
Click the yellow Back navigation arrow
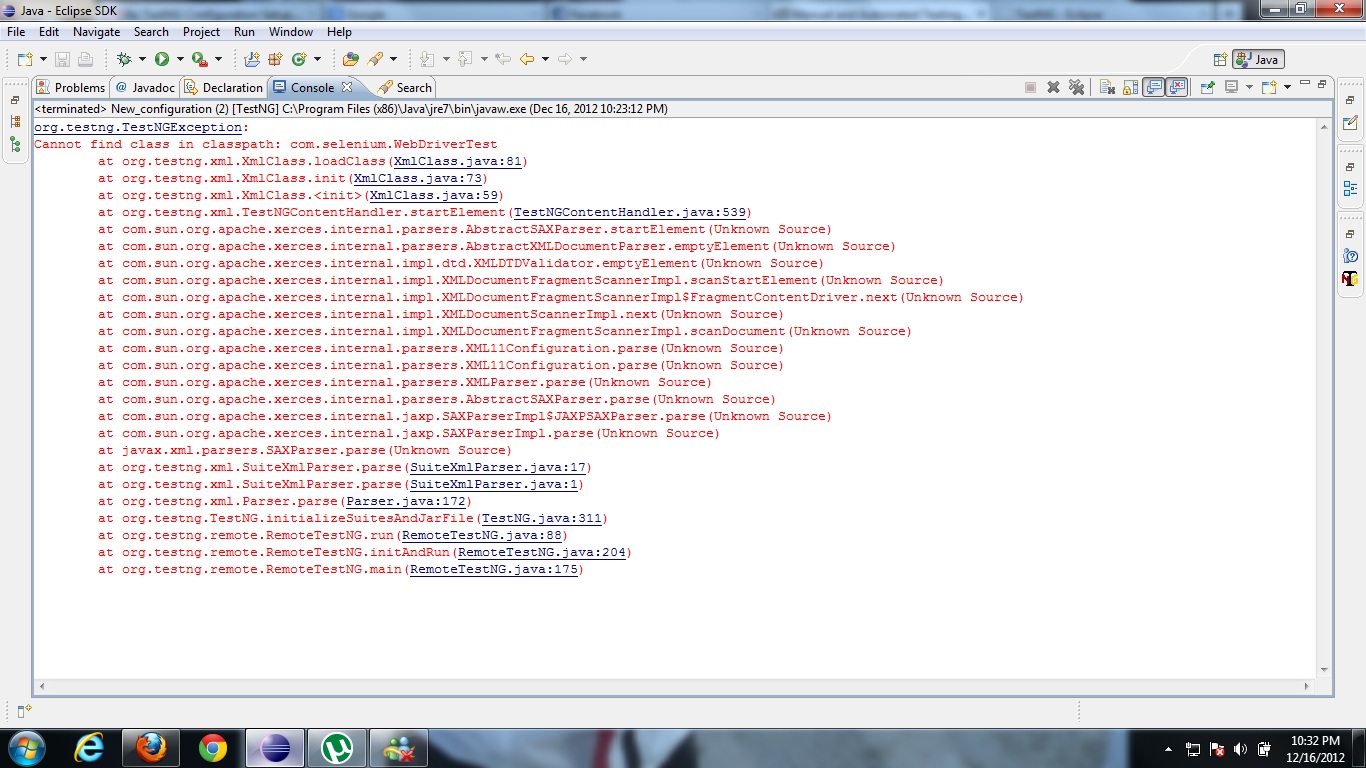(x=527, y=59)
